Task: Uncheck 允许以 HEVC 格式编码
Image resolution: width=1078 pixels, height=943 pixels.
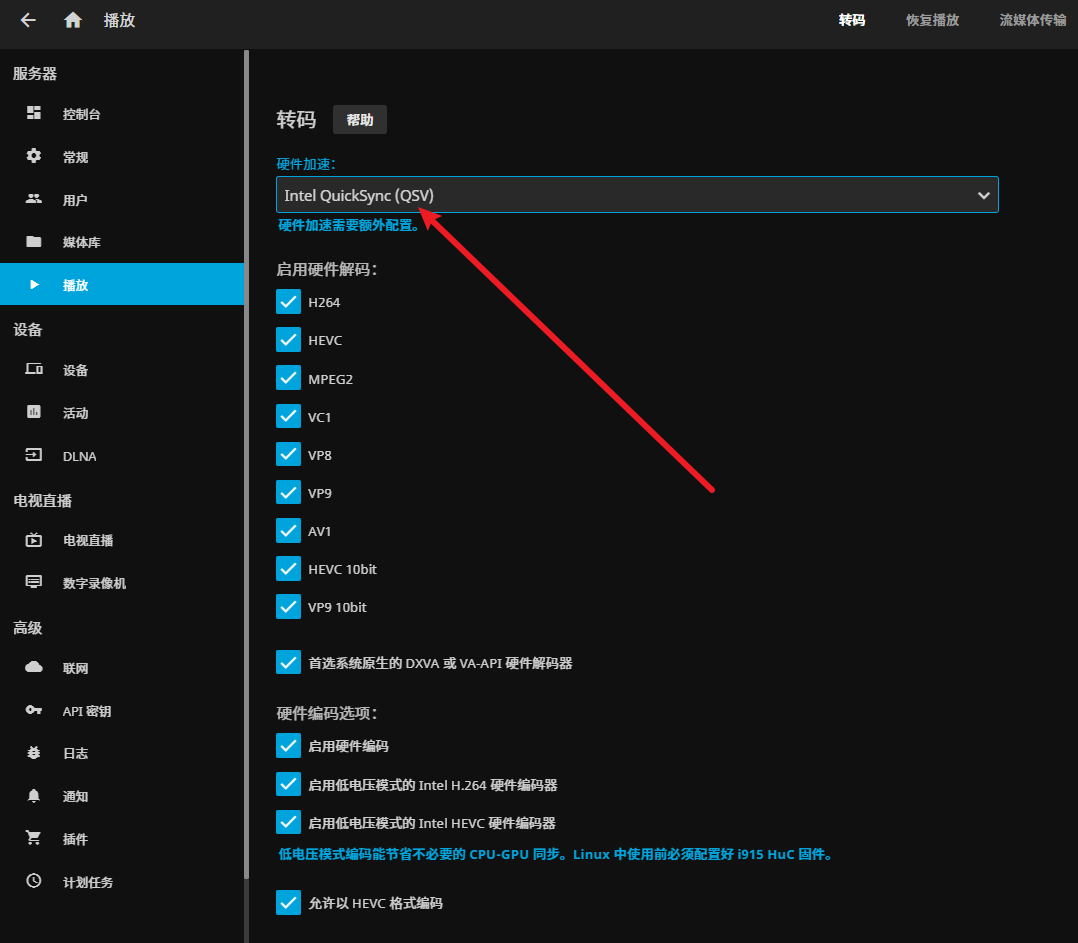Action: pyautogui.click(x=288, y=902)
